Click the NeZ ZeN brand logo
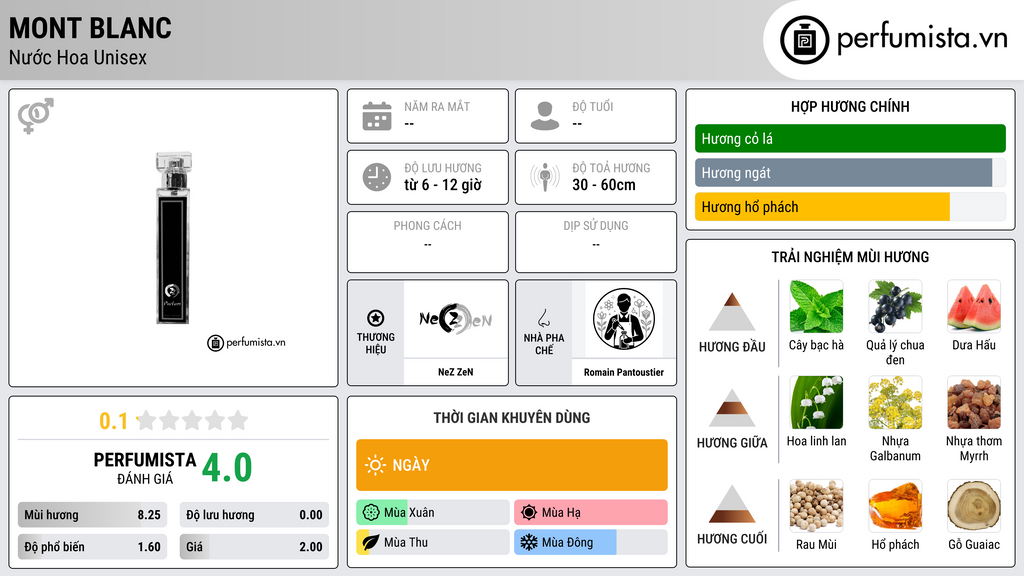Screen dimensions: 1024x576 (x=455, y=319)
